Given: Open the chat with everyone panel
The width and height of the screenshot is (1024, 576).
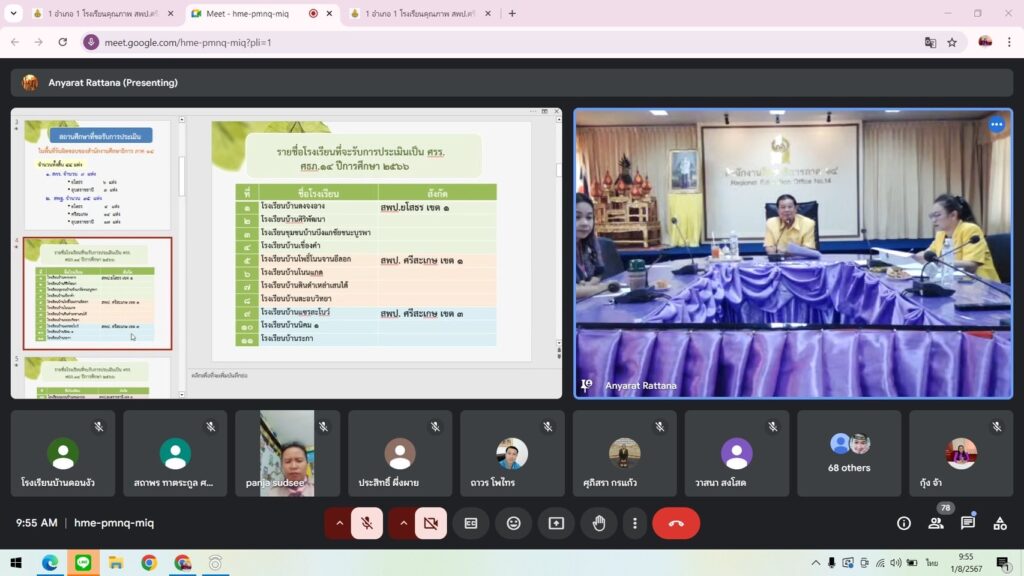Looking at the screenshot, I should 968,523.
